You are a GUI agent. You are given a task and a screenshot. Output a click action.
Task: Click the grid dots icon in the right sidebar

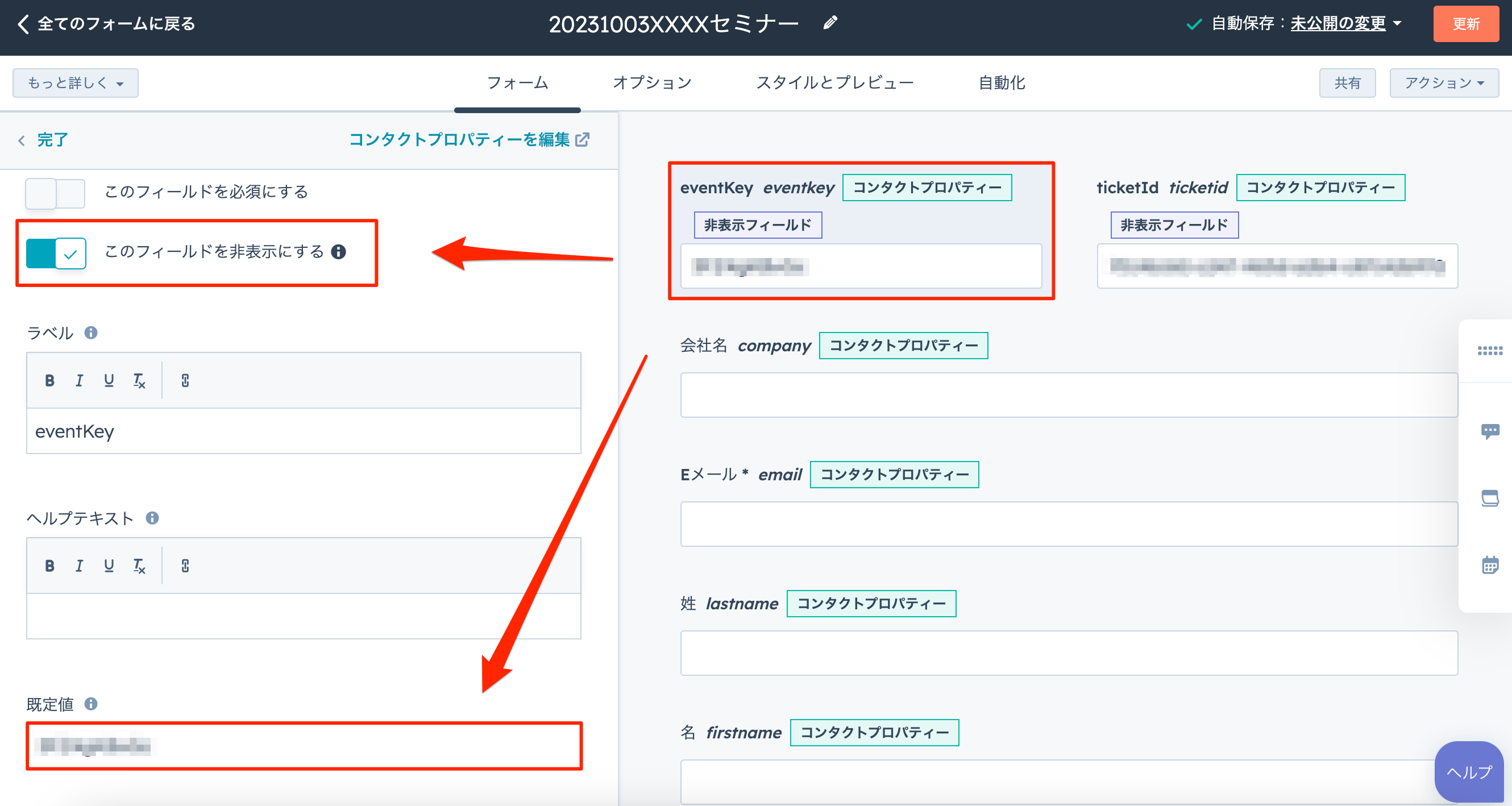[1490, 351]
